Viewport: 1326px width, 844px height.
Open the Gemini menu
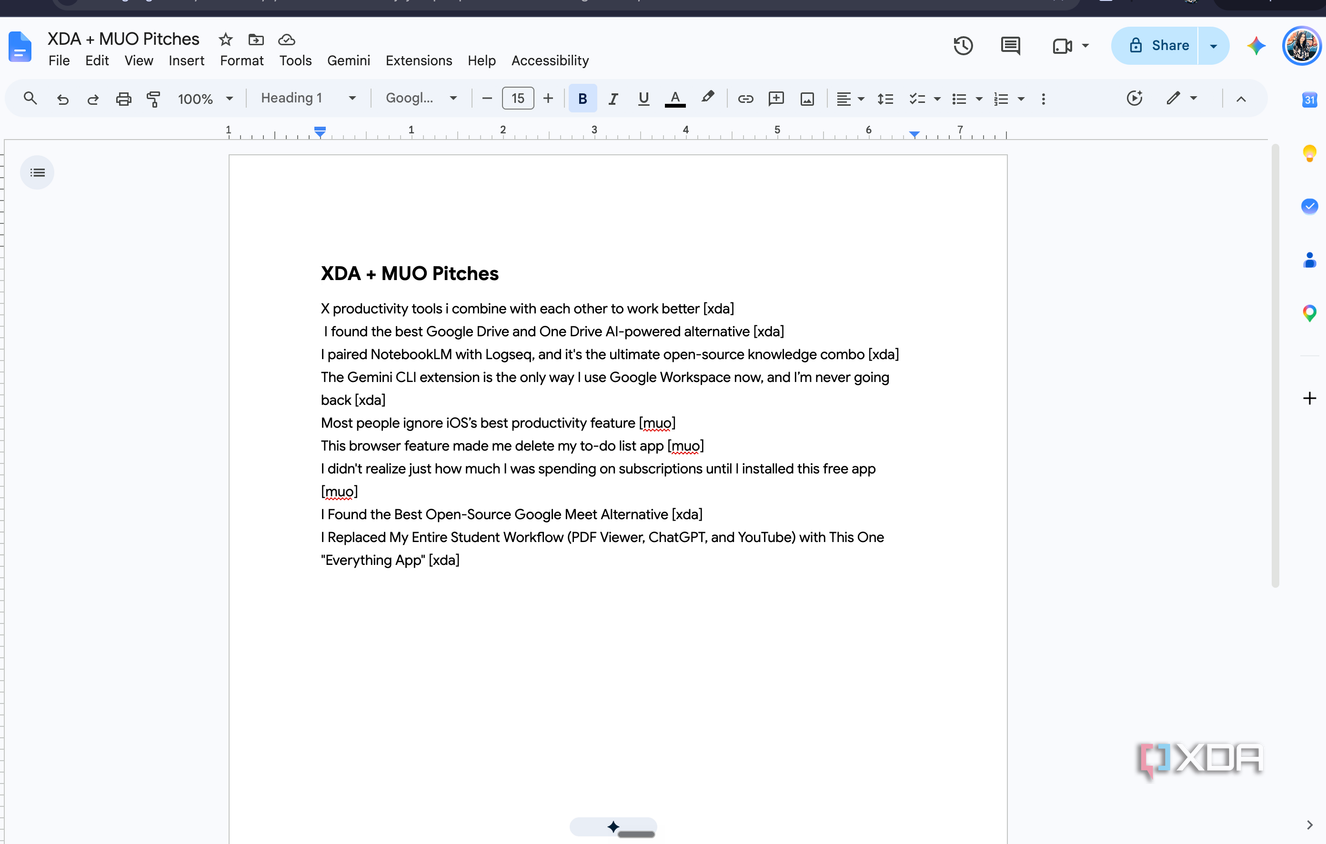(349, 61)
